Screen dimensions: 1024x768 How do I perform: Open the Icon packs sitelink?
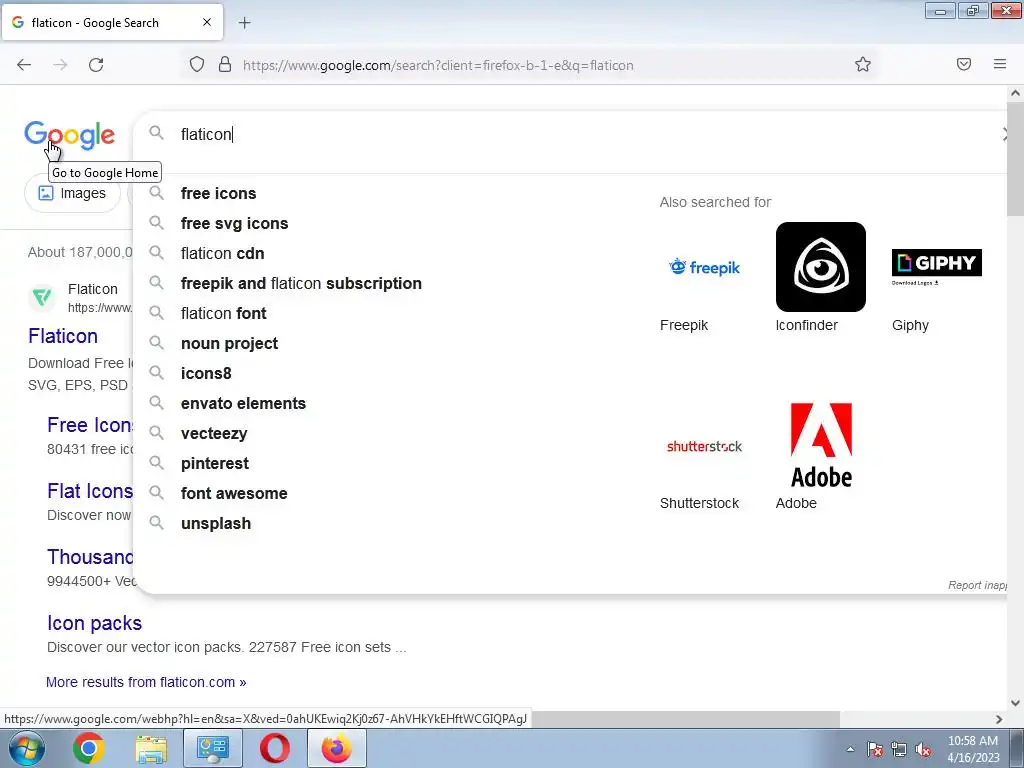[95, 623]
